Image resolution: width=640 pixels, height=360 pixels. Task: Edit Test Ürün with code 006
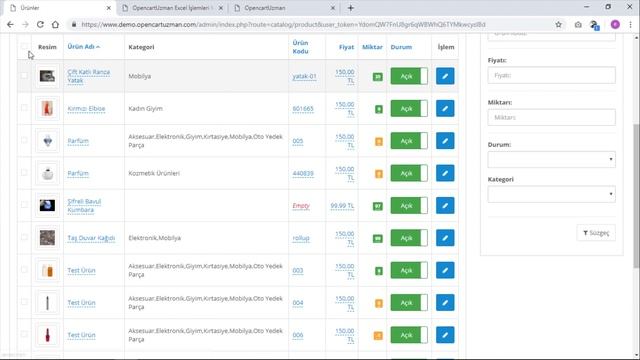(445, 335)
